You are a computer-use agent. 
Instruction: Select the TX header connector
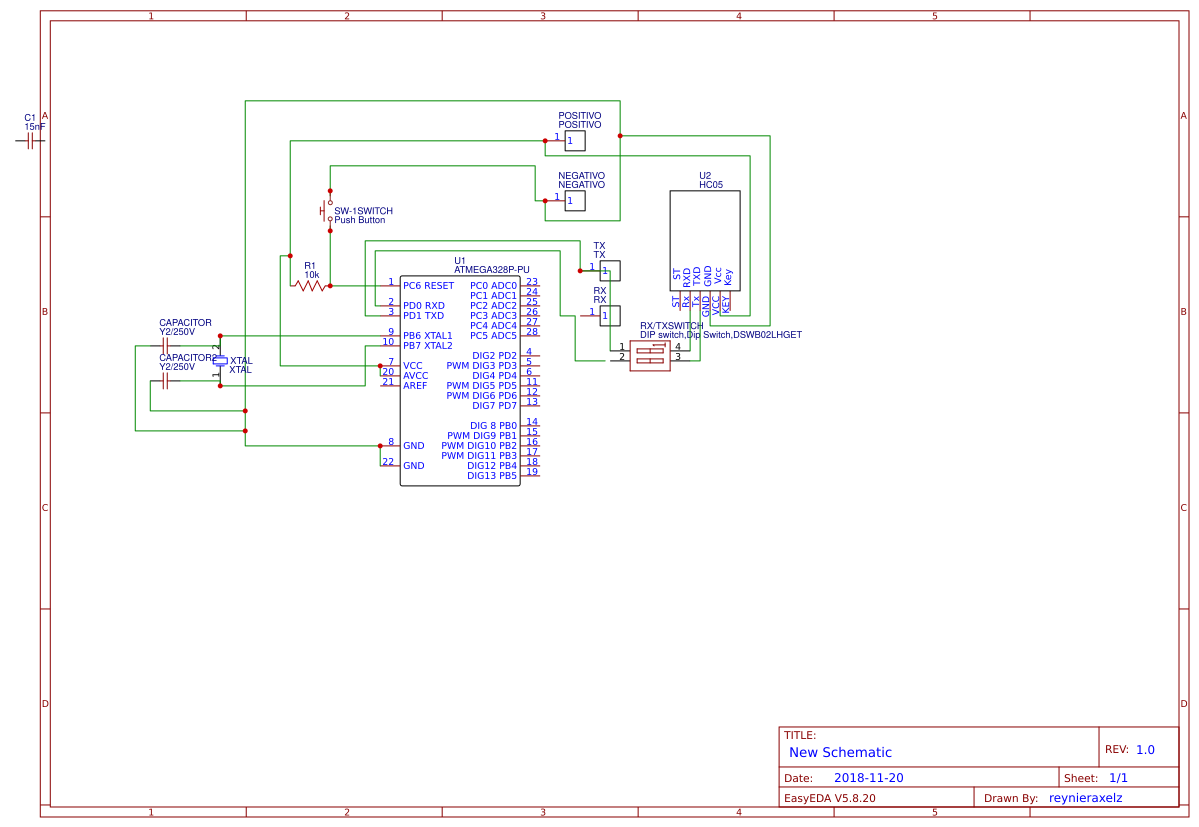[x=611, y=268]
